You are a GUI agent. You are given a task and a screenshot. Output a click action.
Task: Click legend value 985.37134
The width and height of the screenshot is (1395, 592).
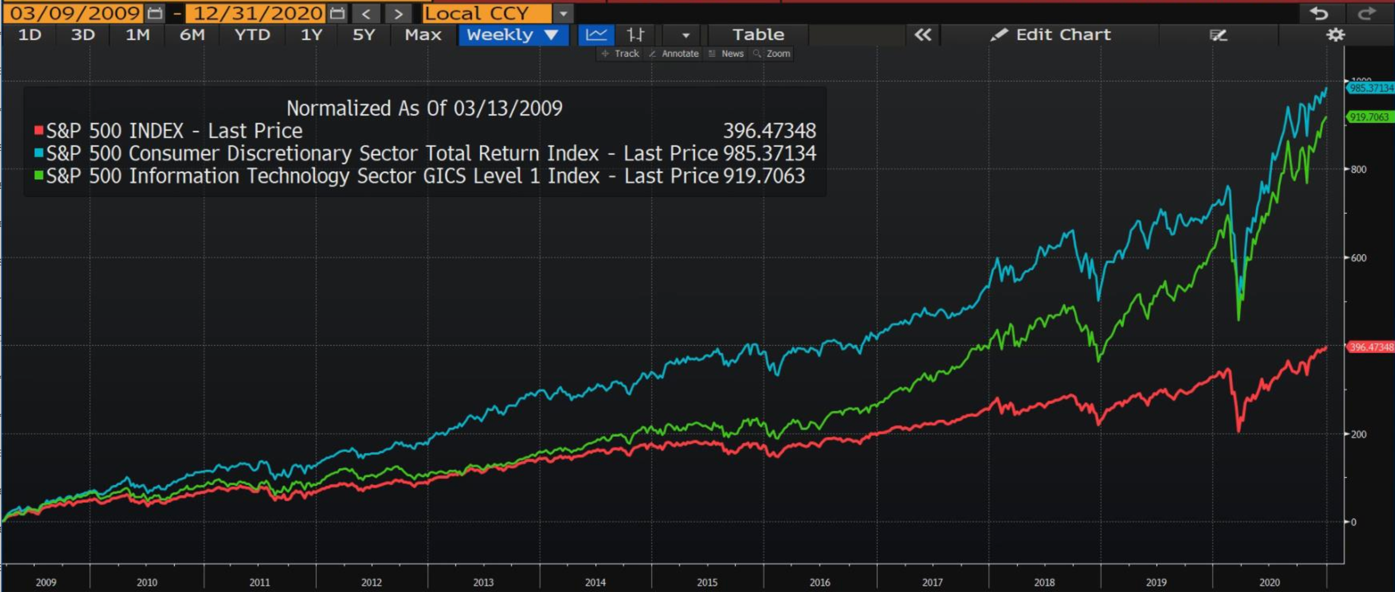[770, 154]
